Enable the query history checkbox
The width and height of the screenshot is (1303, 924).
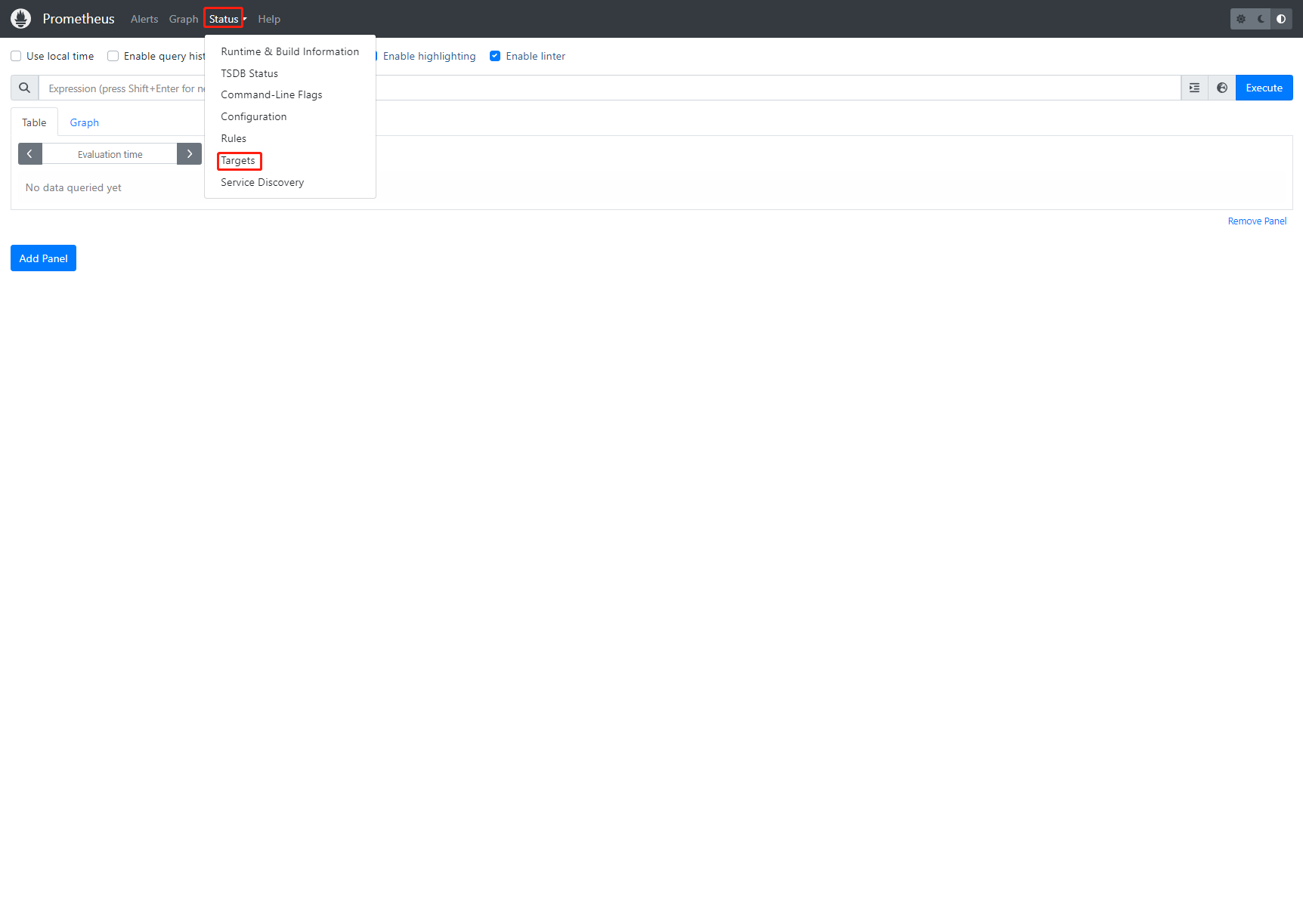point(113,56)
